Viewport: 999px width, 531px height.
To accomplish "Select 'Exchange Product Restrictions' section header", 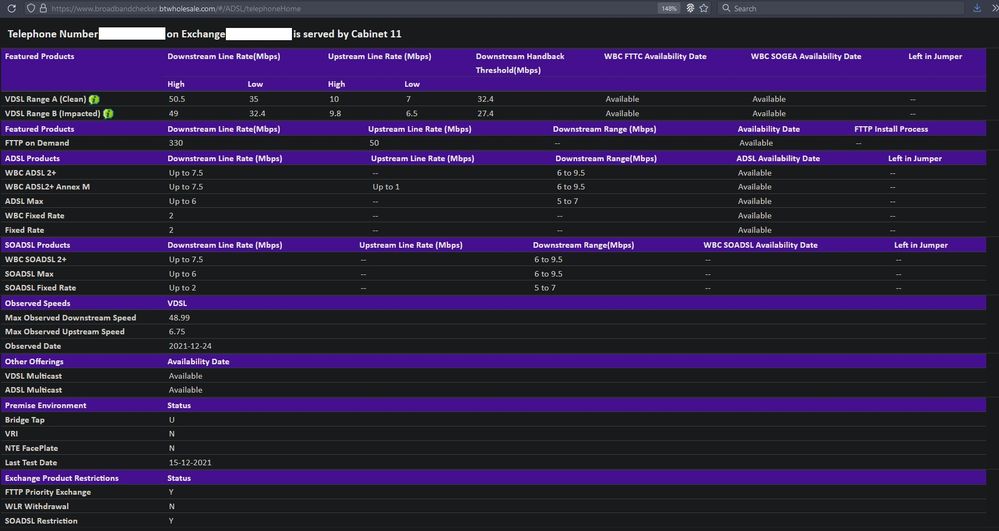I will pyautogui.click(x=62, y=478).
